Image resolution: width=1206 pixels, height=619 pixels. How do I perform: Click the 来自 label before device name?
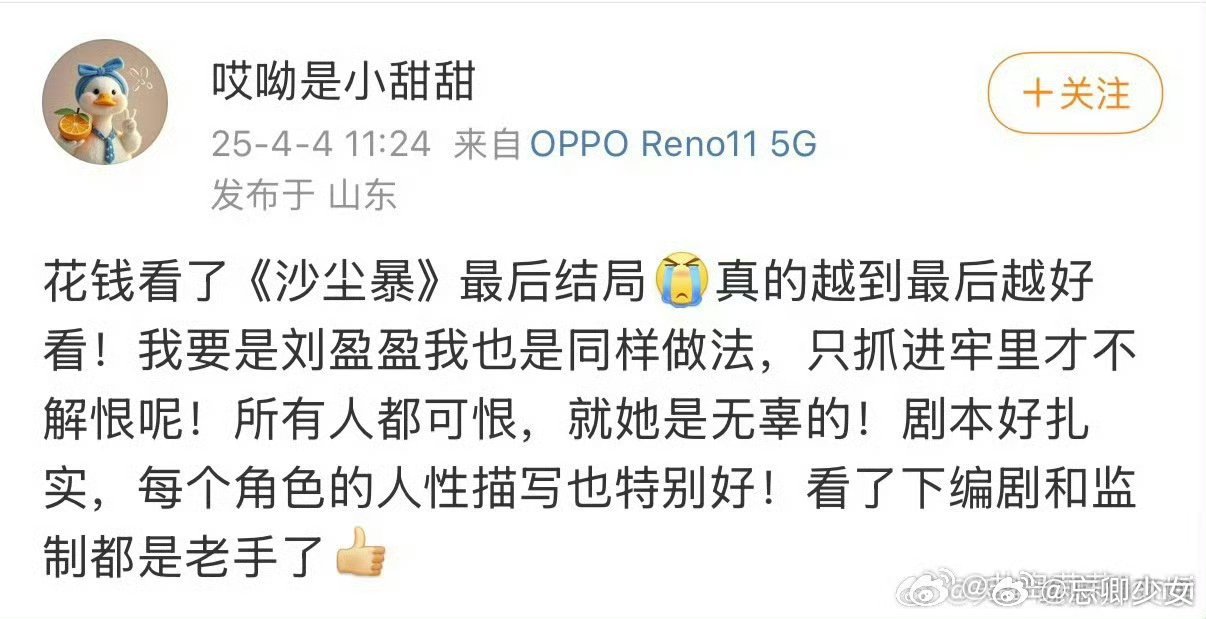coord(487,144)
